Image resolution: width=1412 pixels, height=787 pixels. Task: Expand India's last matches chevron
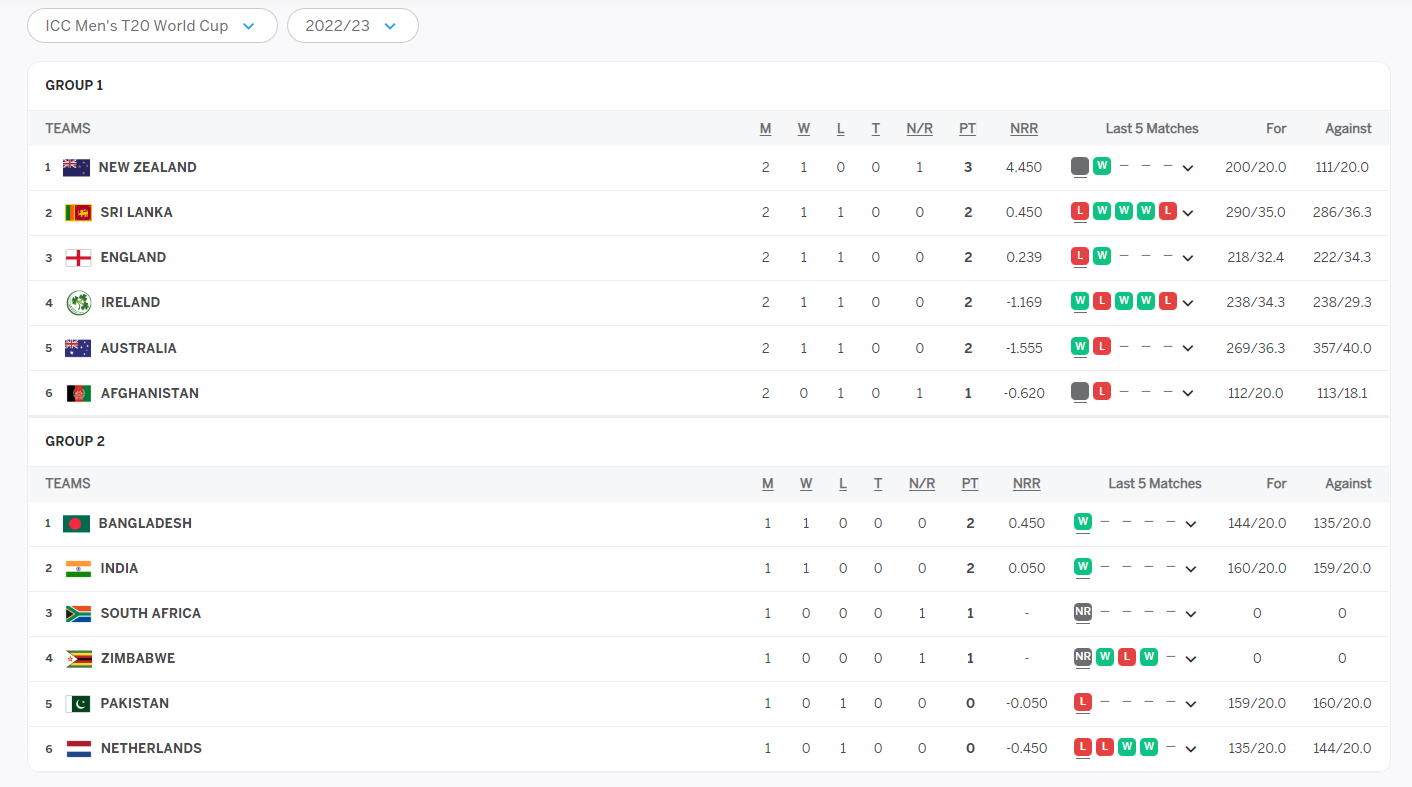click(x=1190, y=569)
